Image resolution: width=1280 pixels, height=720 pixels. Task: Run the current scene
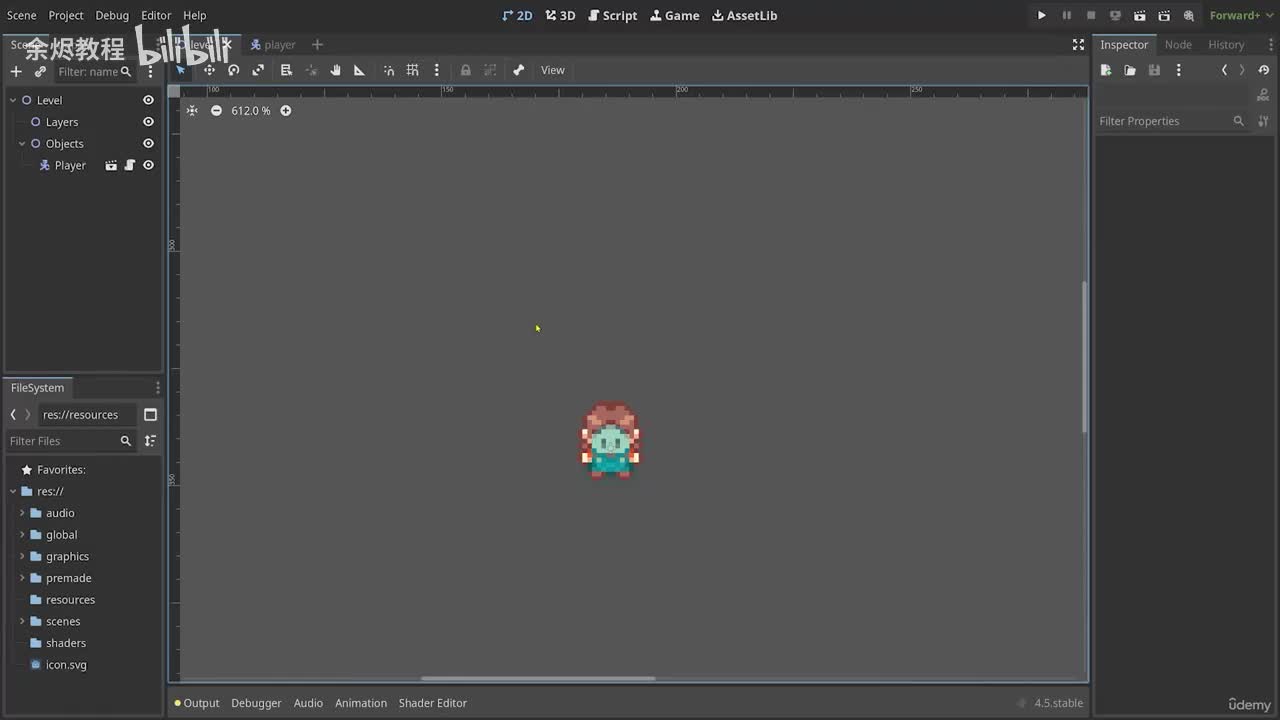tap(1139, 15)
